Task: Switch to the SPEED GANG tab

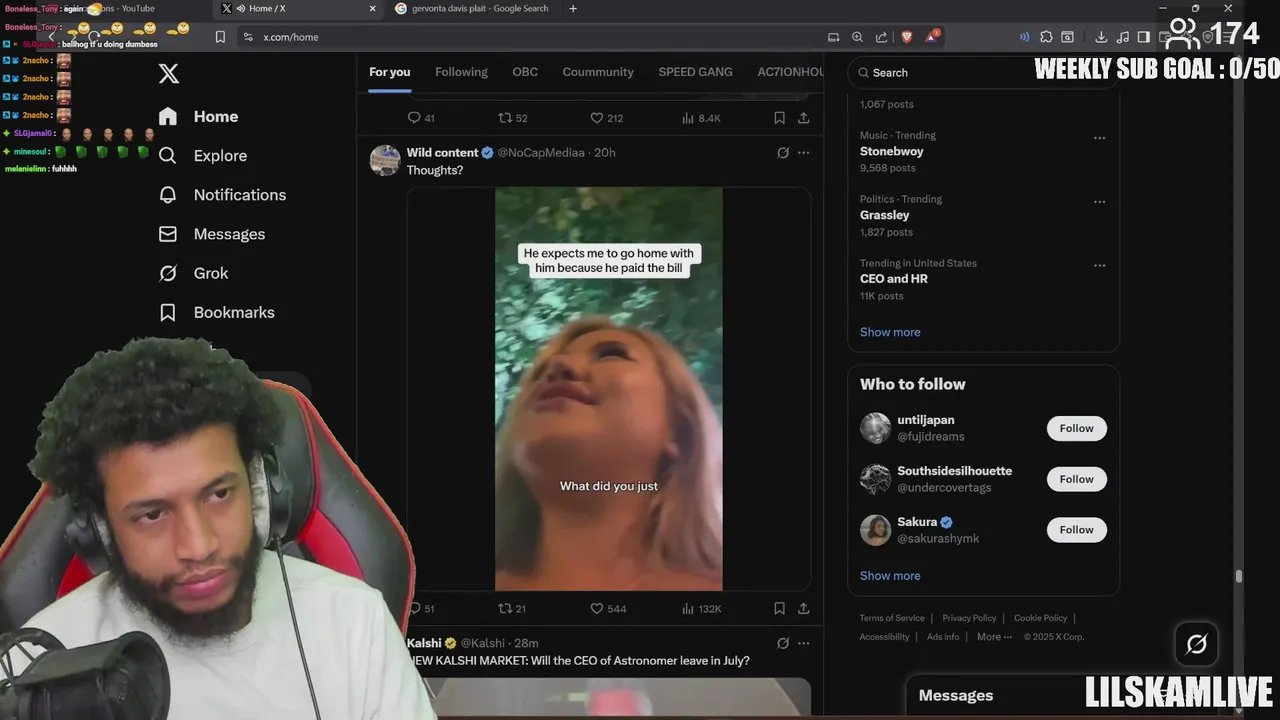Action: pos(695,72)
